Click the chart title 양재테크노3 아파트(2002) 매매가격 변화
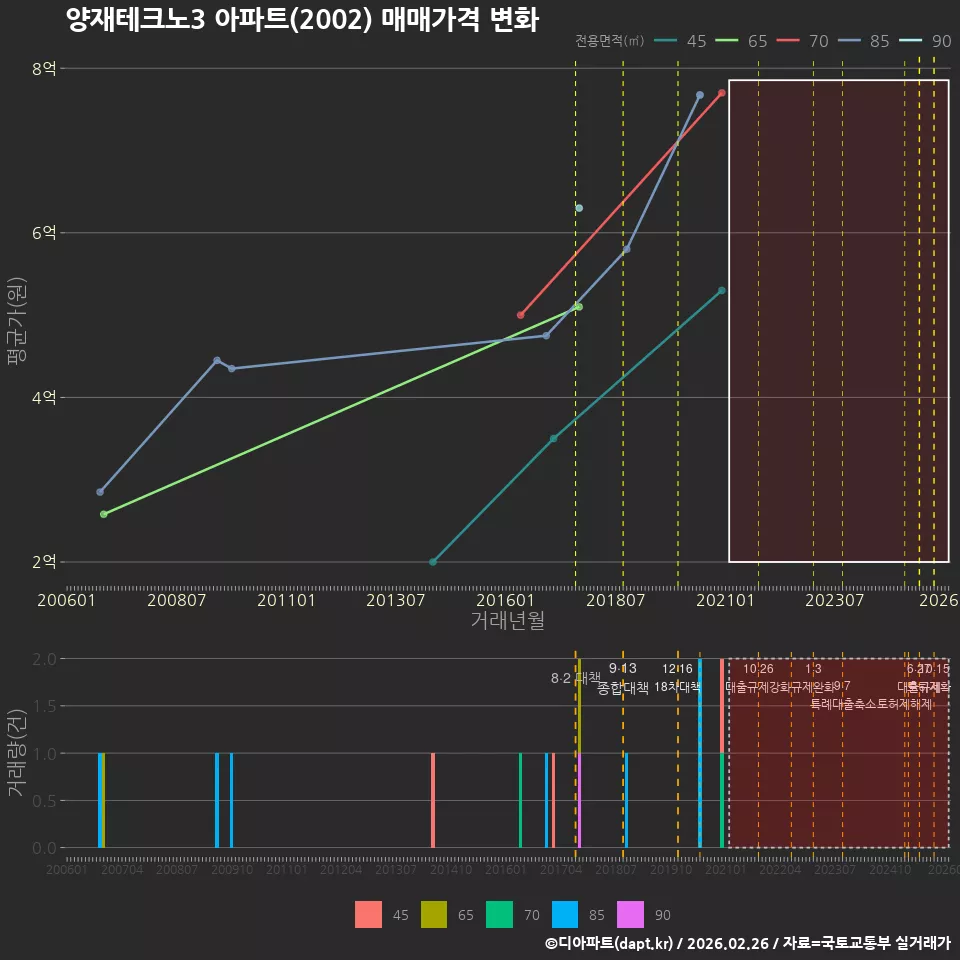 (x=302, y=20)
